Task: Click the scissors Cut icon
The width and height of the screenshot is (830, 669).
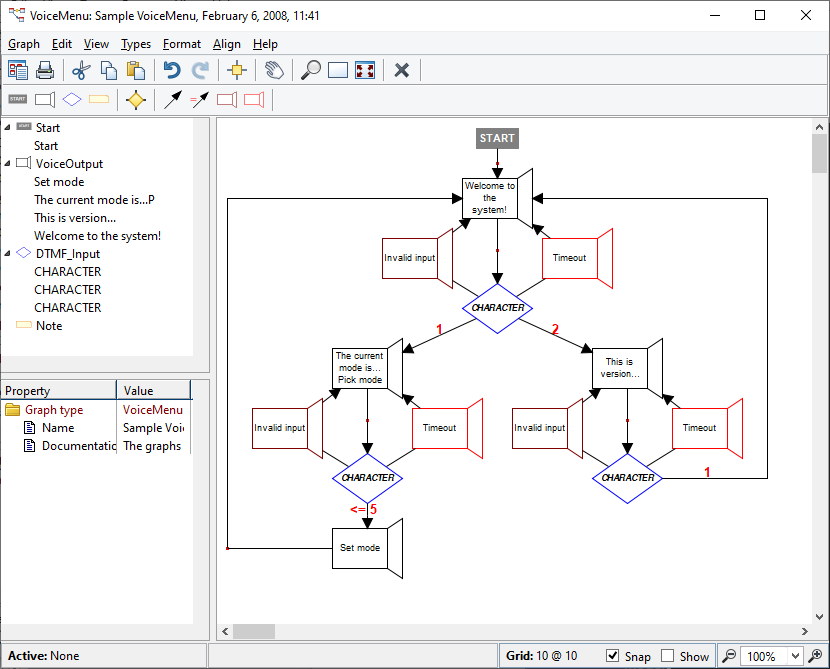Action: pos(81,70)
